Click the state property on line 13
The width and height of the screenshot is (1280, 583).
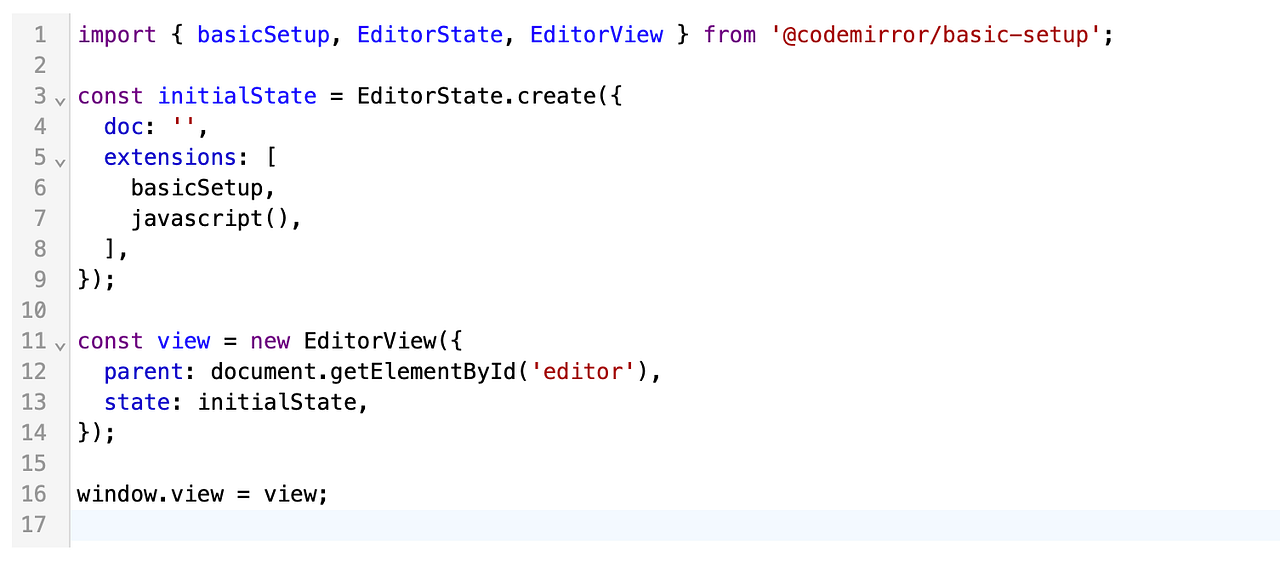click(x=136, y=402)
